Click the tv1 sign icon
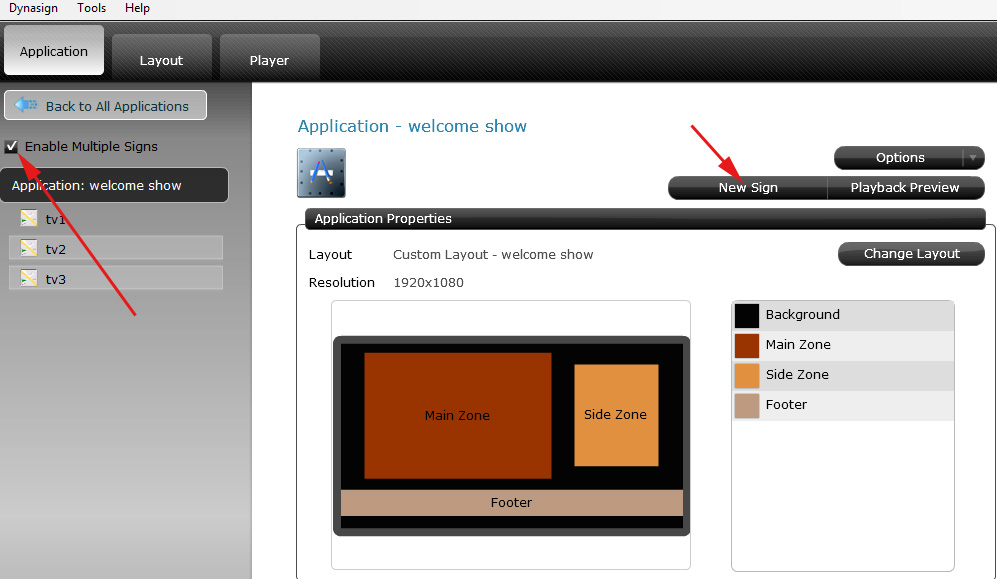 pyautogui.click(x=29, y=219)
